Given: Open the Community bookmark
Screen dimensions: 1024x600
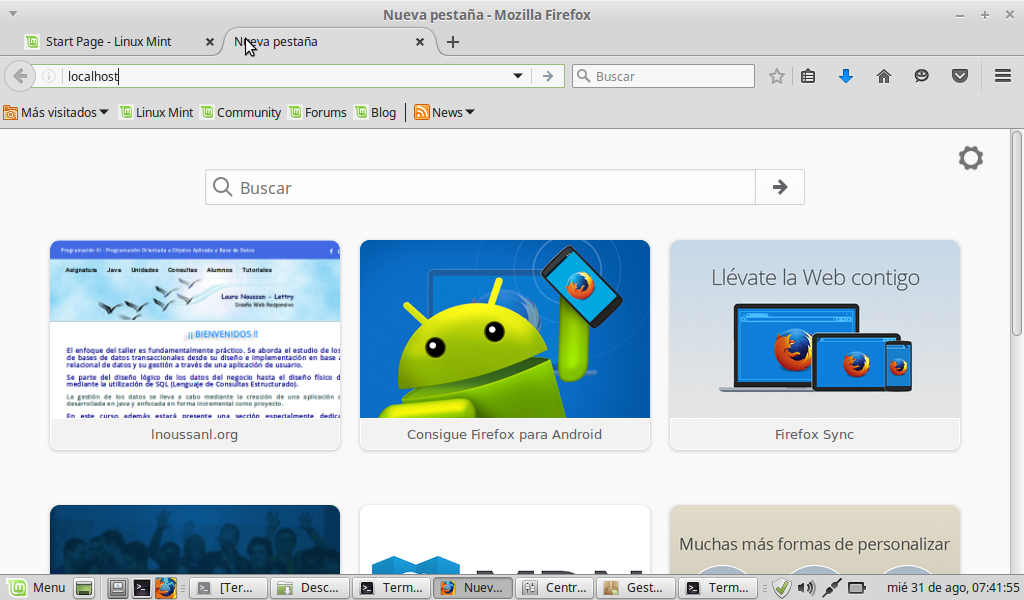Looking at the screenshot, I should pos(241,112).
